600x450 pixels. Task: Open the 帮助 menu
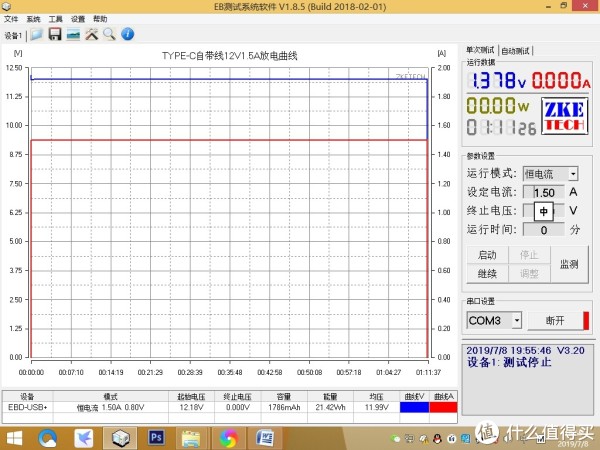pyautogui.click(x=100, y=19)
